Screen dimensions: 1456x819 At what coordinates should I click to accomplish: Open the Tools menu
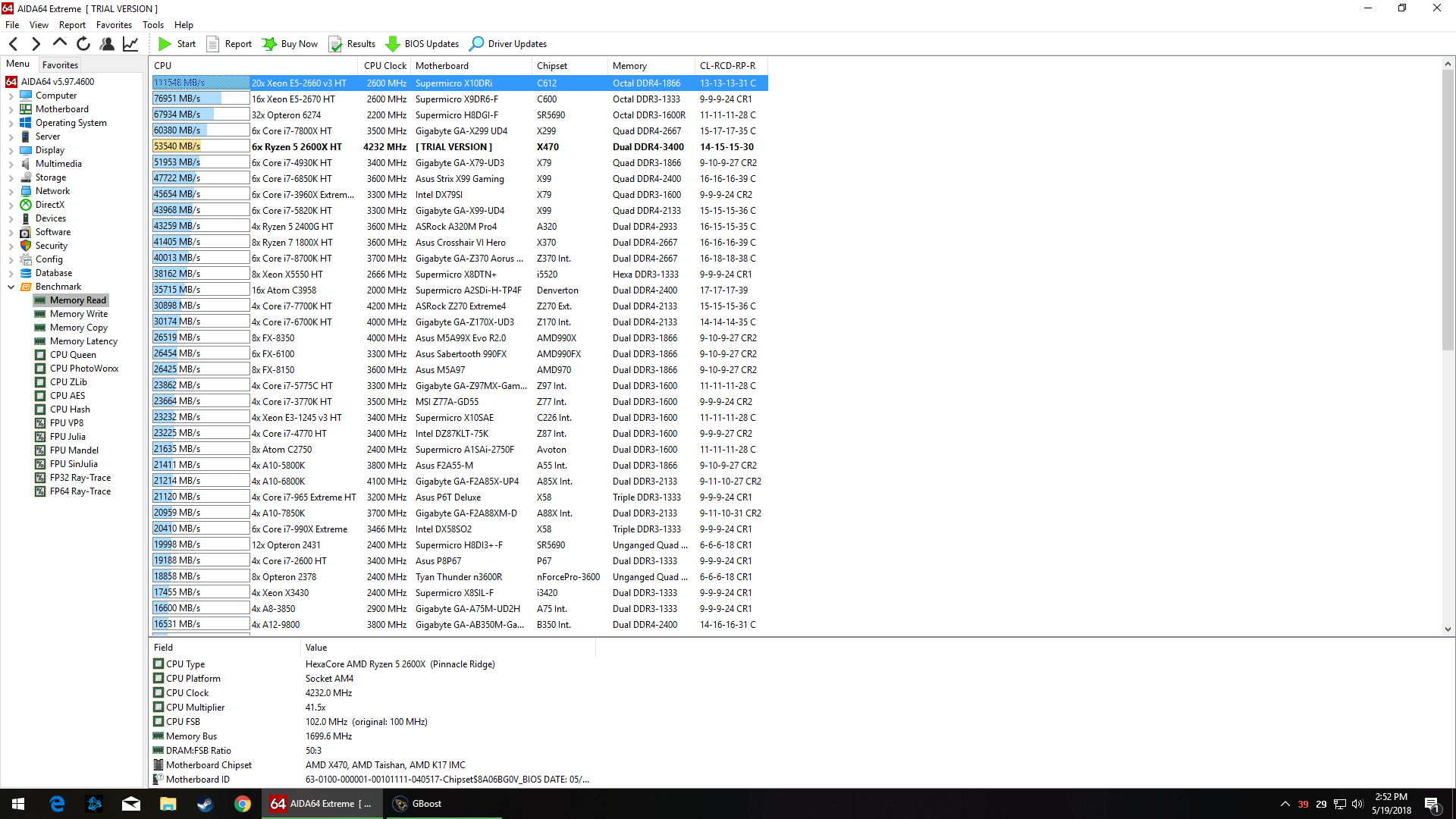coord(152,25)
